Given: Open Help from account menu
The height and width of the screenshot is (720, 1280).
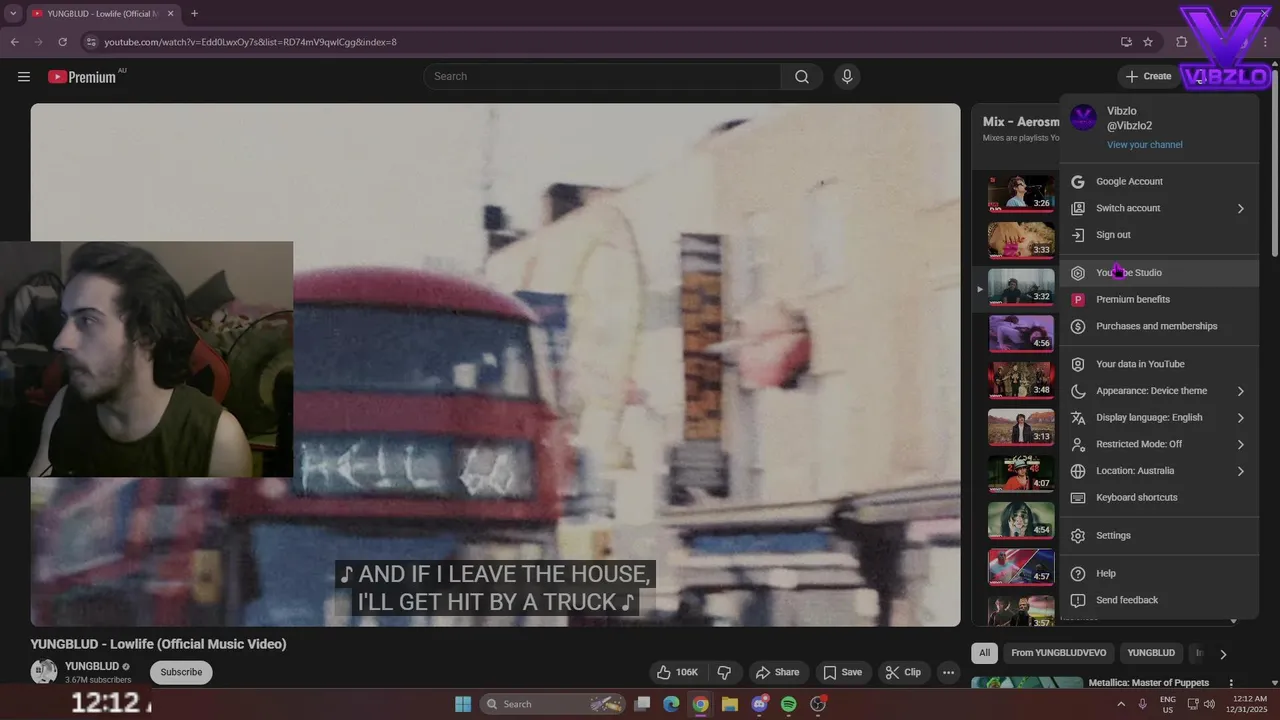Looking at the screenshot, I should click(x=1159, y=573).
